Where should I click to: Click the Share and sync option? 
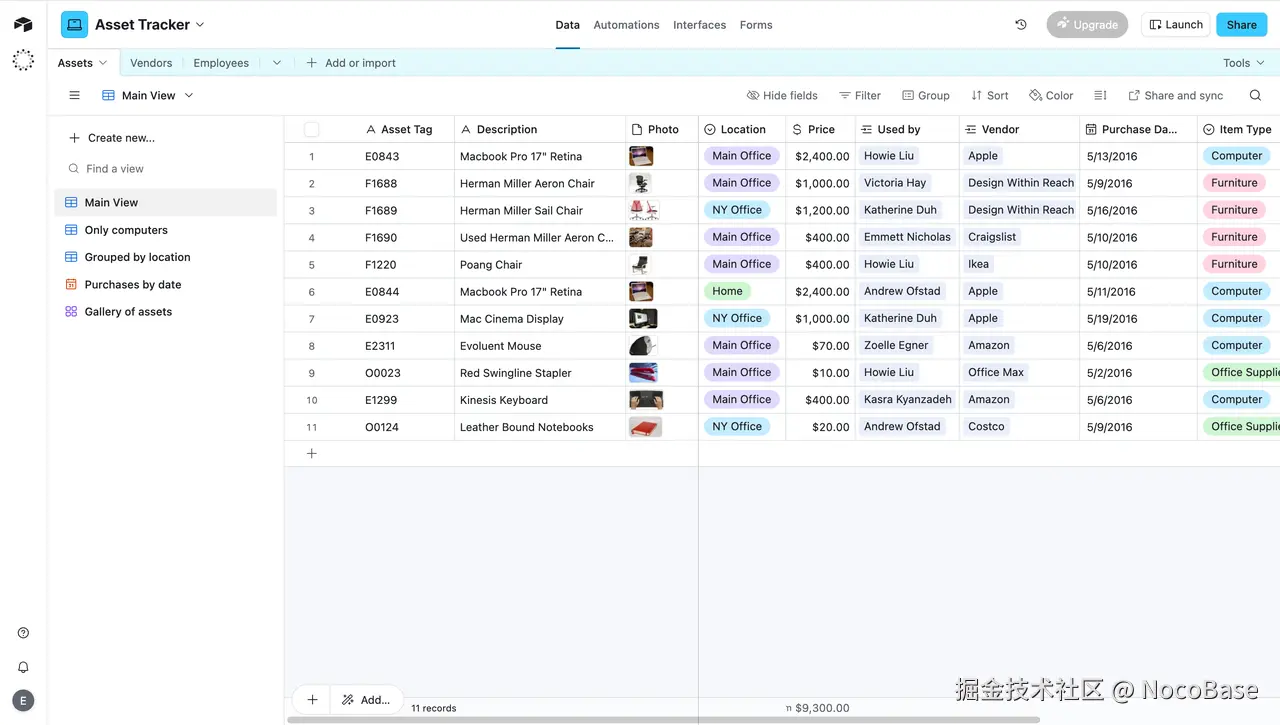click(x=1175, y=96)
